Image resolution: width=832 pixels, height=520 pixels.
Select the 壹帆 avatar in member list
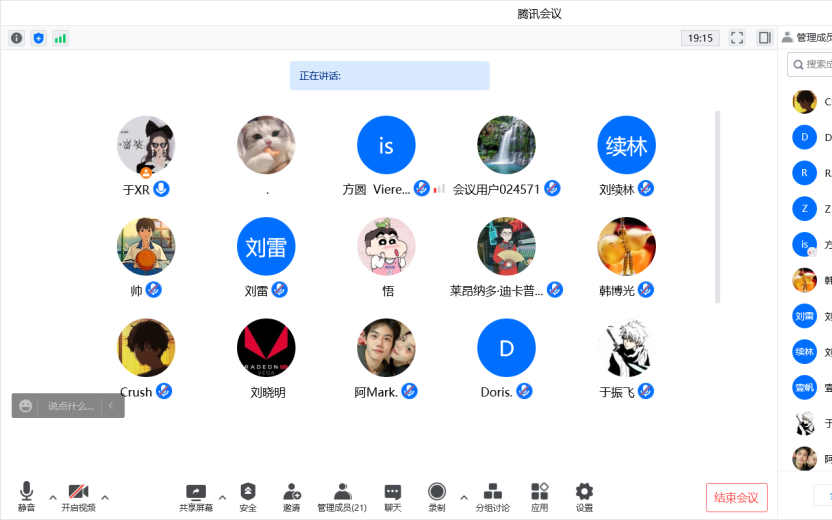[804, 387]
